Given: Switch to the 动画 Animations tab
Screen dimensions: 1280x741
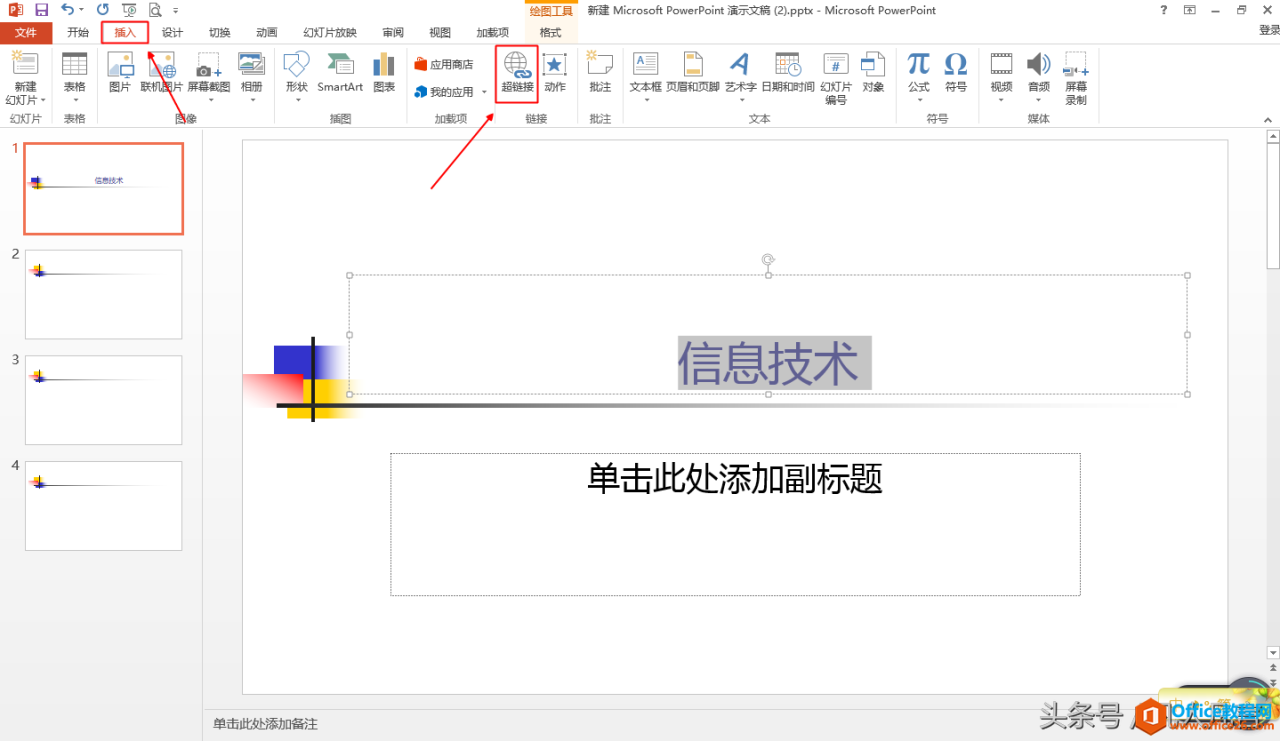Looking at the screenshot, I should pos(266,33).
